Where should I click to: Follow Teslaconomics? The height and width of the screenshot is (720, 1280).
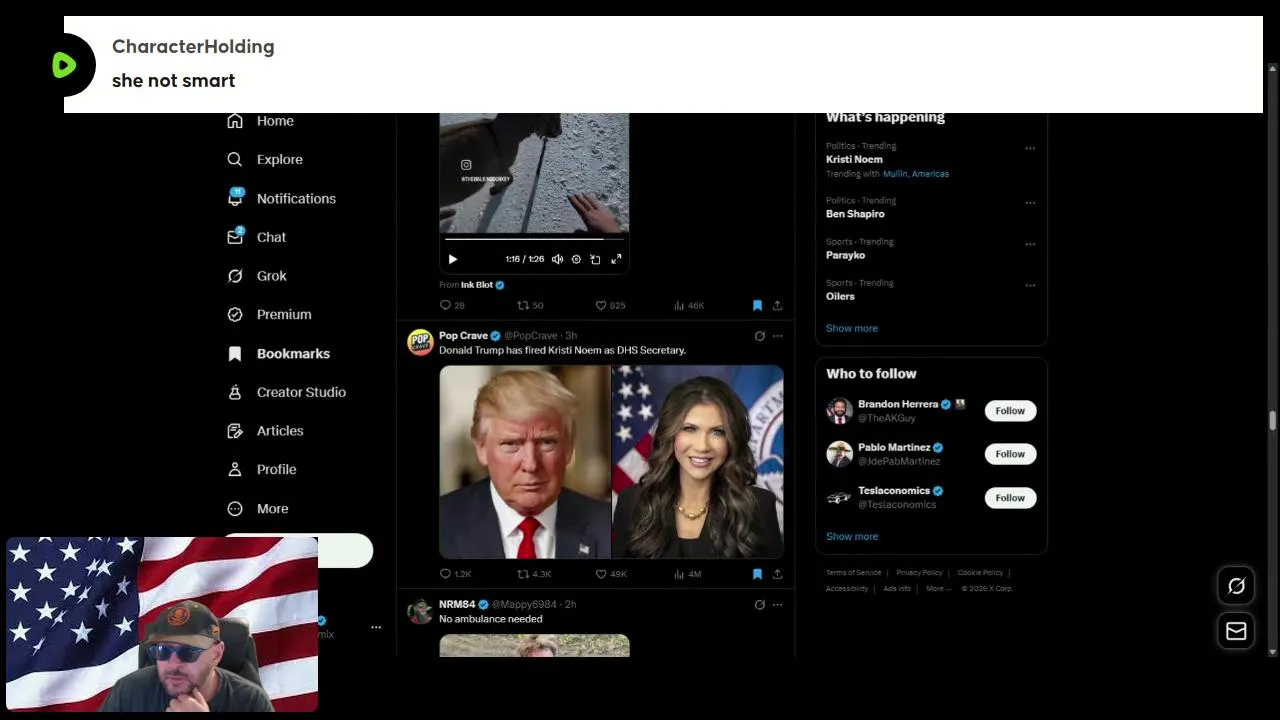[1010, 497]
